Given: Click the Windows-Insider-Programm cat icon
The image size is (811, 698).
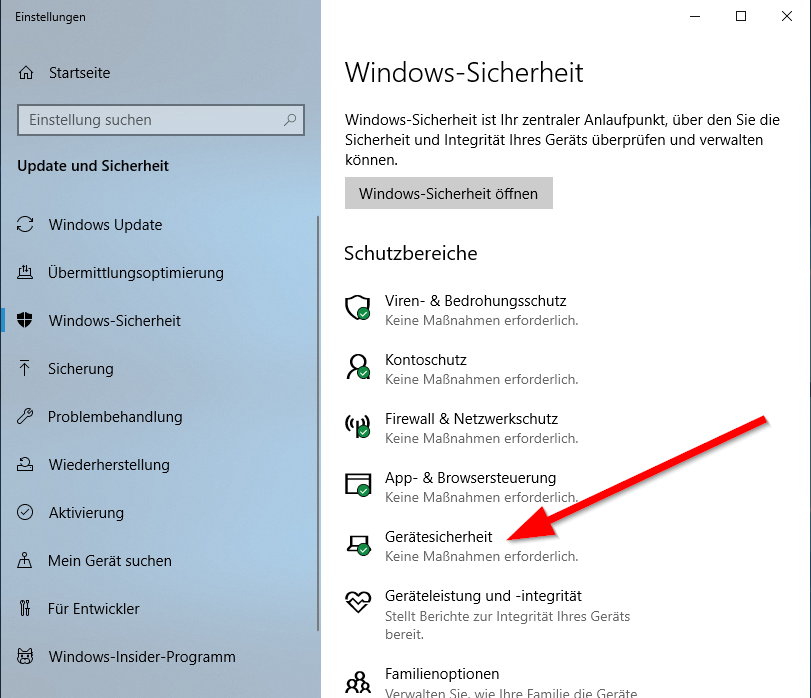Looking at the screenshot, I should coord(25,656).
